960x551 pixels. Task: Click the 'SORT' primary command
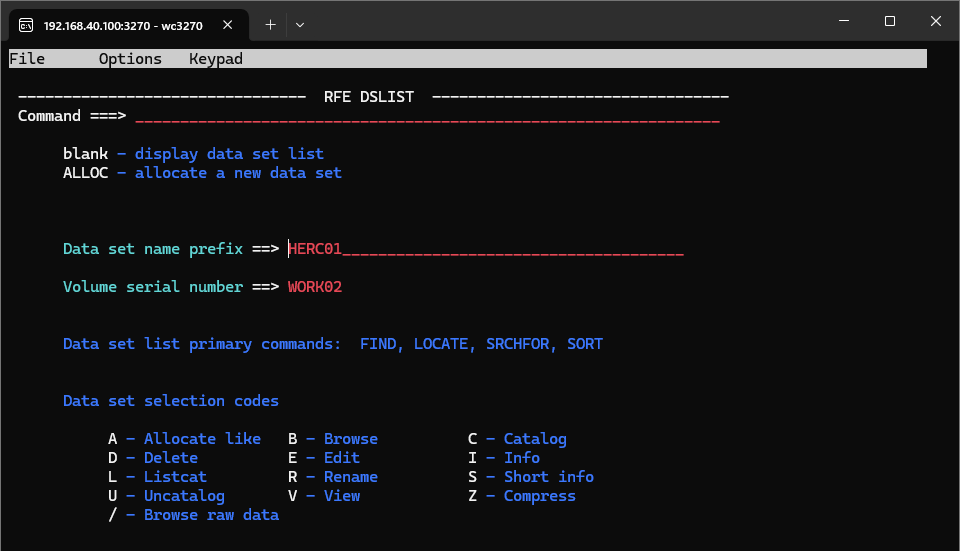coord(585,344)
